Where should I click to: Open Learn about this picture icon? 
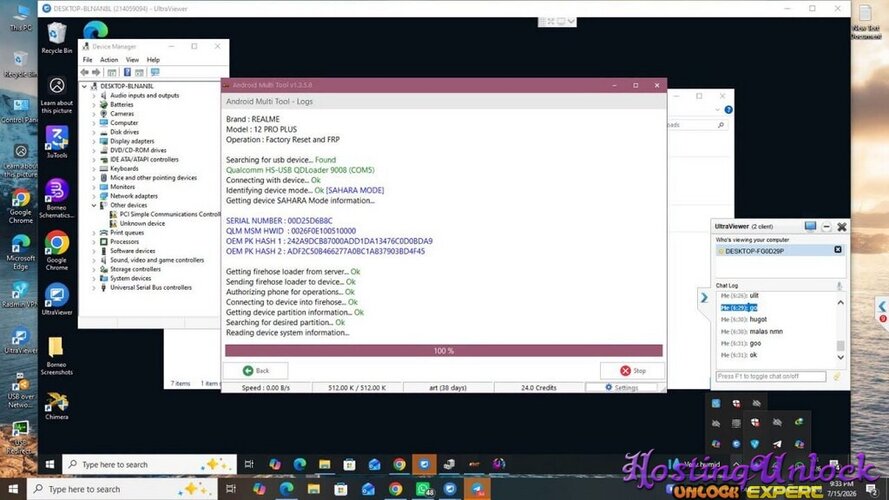57,95
